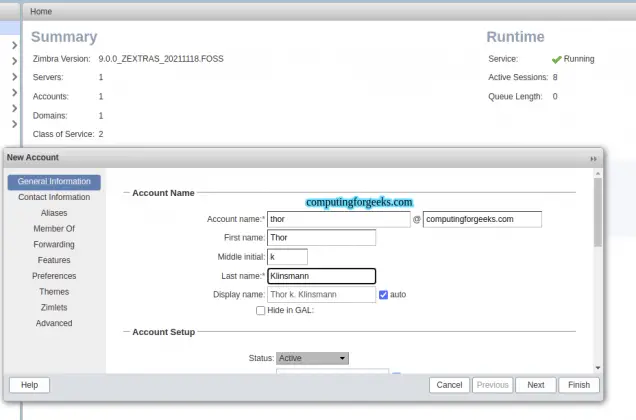Viewport: 636px width, 420px height.
Task: Uncheck the auto display name checkbox
Action: coord(383,295)
